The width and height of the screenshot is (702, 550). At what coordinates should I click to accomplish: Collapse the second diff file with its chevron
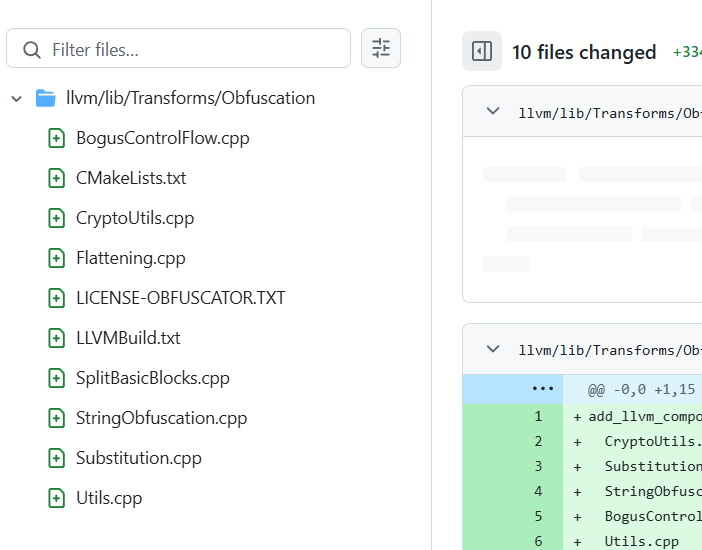click(x=493, y=349)
